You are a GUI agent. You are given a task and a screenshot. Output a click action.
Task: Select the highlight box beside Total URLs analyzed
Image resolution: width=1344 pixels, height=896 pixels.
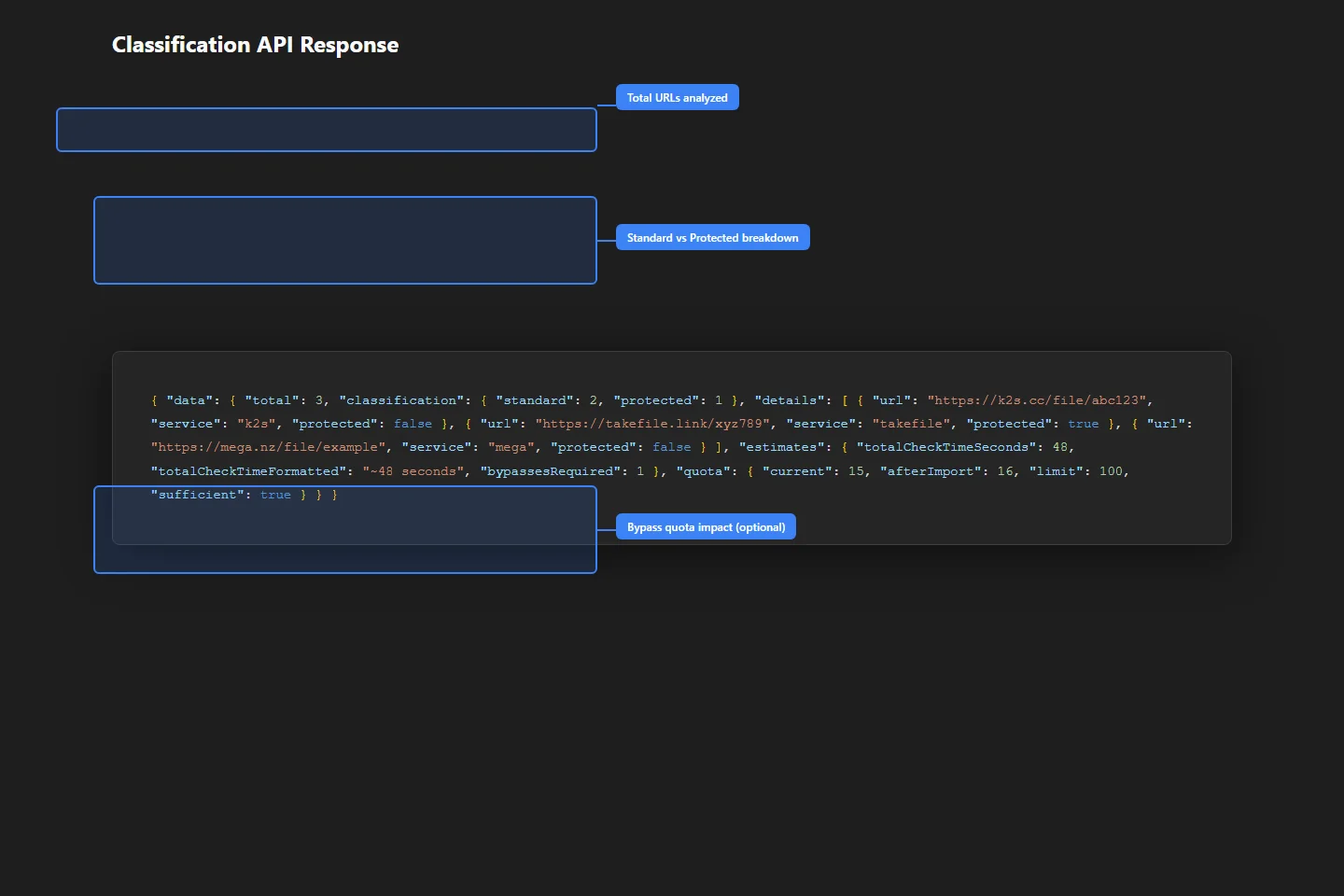pos(326,130)
